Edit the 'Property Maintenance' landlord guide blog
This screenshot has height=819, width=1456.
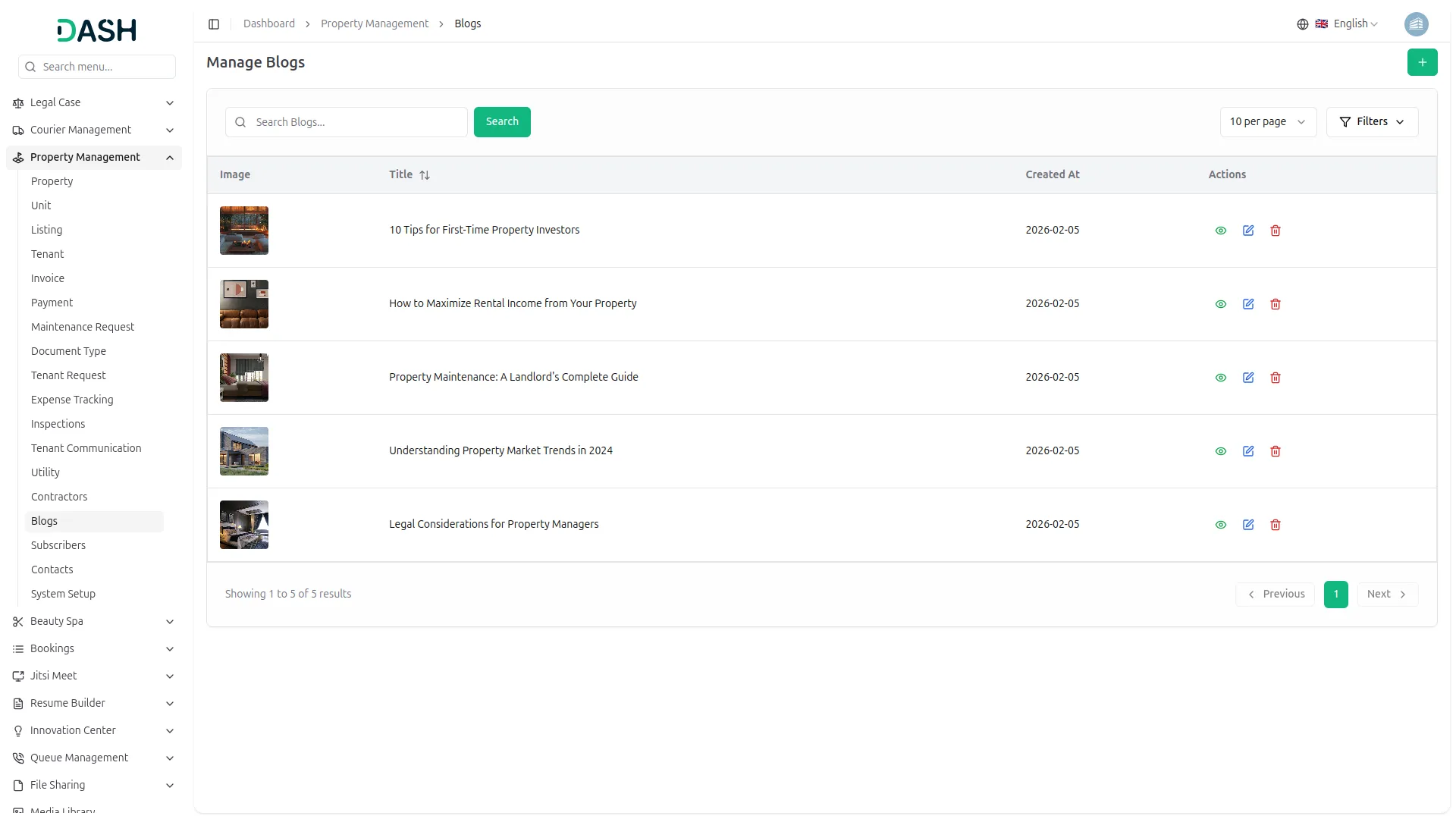point(1248,378)
